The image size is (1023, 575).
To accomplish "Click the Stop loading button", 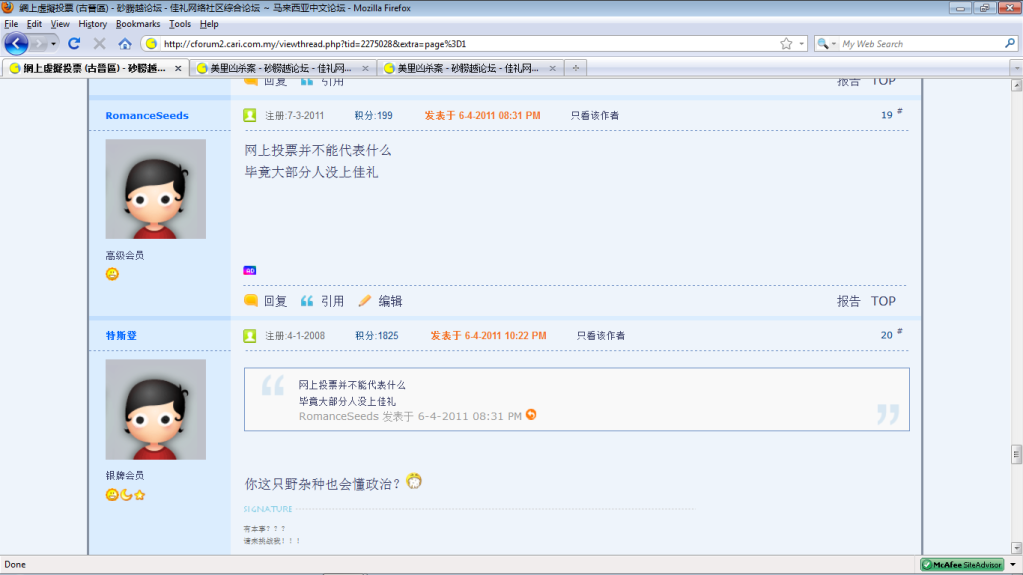I will pos(99,44).
